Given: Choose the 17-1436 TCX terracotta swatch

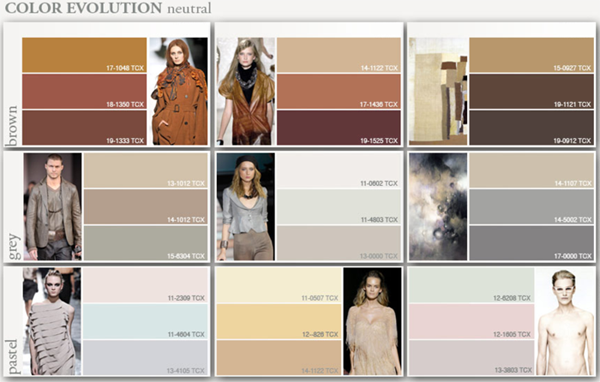Looking at the screenshot, I should [x=339, y=91].
